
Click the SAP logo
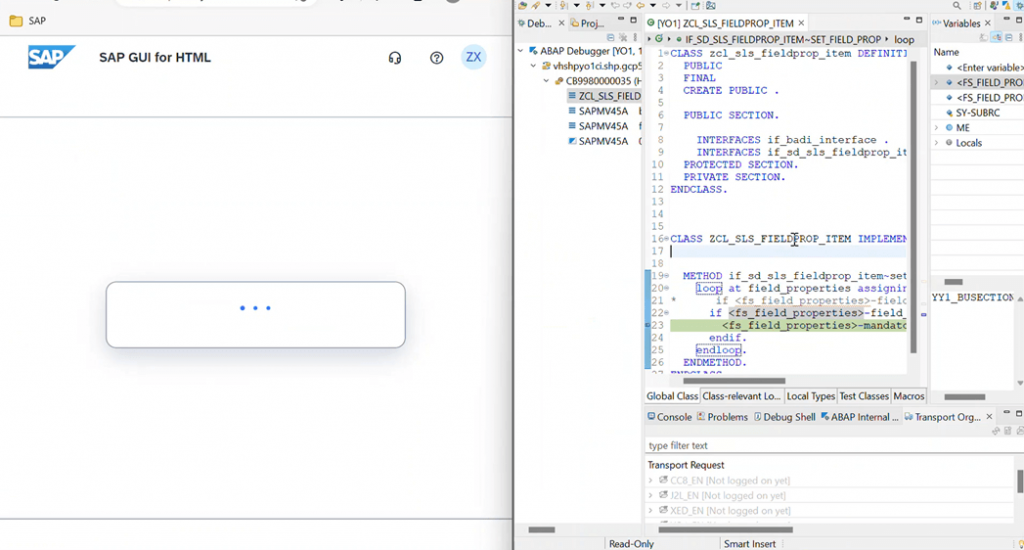coord(52,57)
